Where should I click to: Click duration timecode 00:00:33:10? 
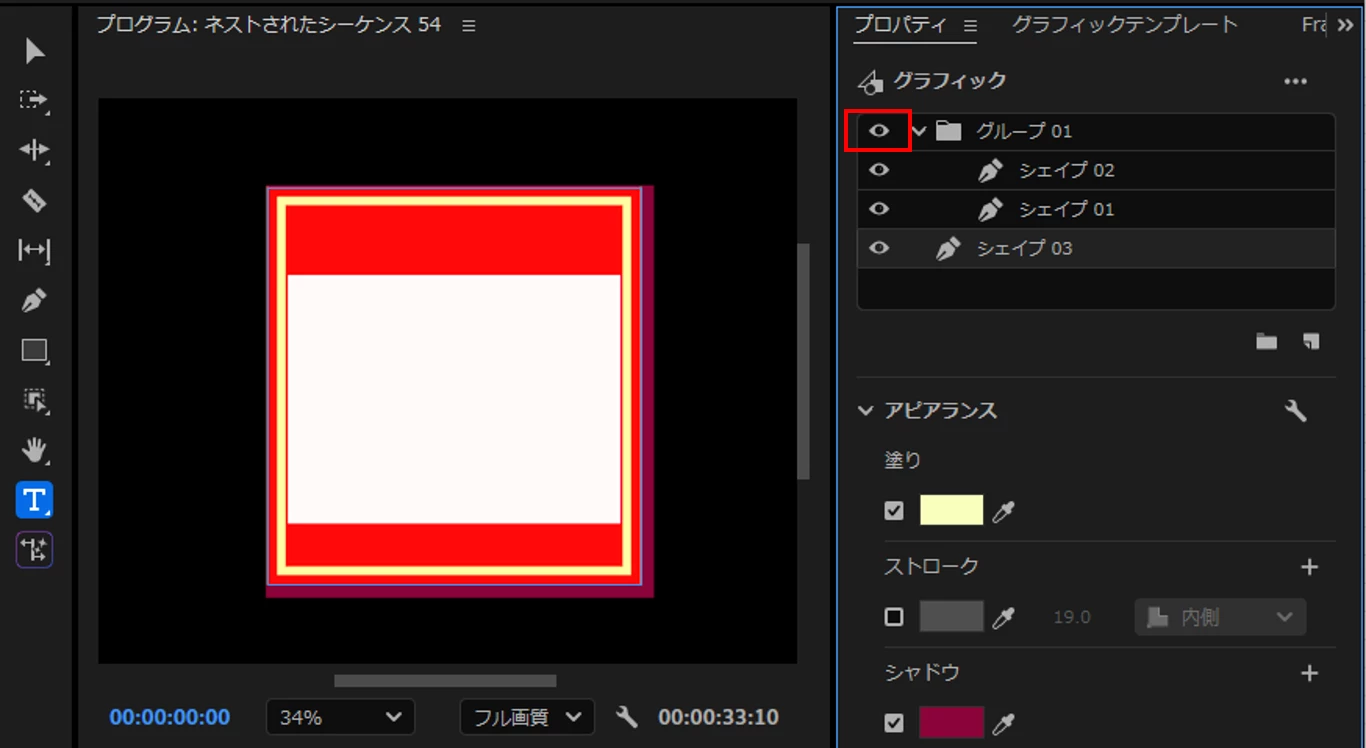click(718, 717)
